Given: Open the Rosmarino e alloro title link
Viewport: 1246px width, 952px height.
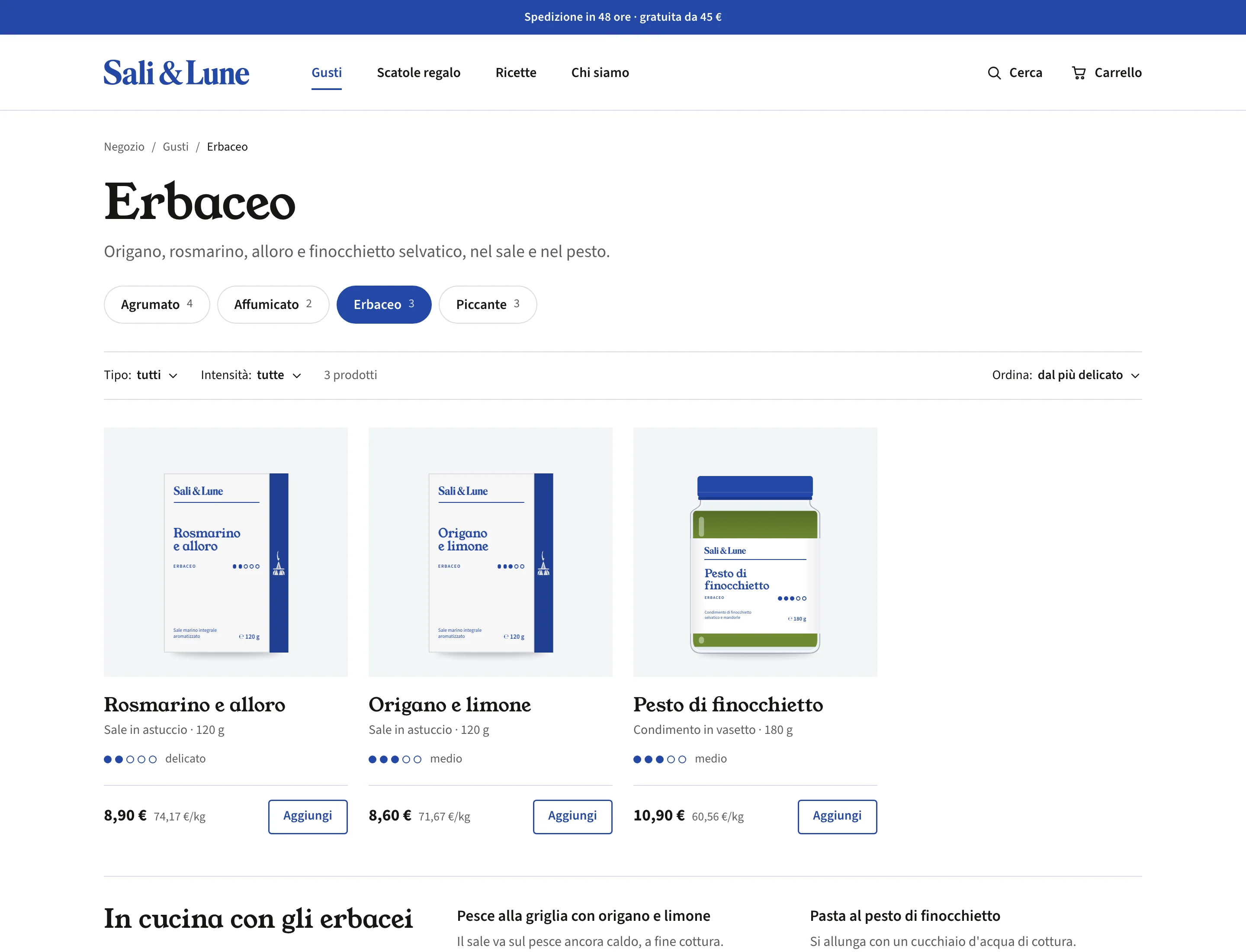Looking at the screenshot, I should [x=194, y=704].
